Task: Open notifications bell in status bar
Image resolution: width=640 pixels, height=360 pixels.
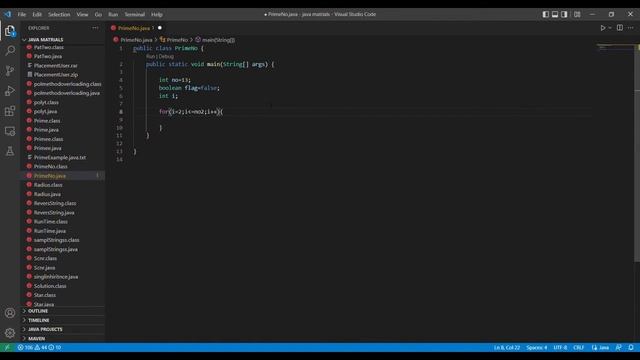Action: [x=631, y=347]
